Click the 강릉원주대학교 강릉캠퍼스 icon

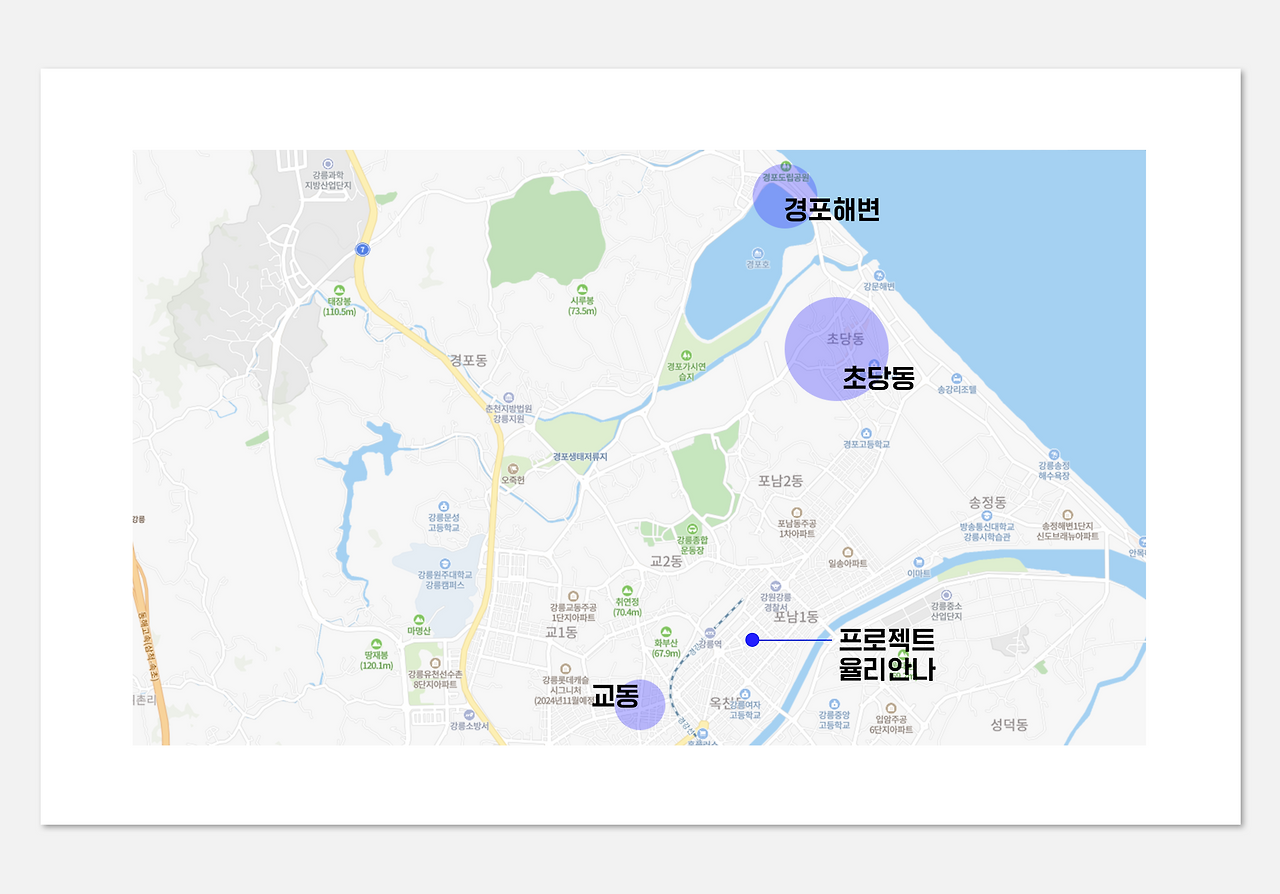click(444, 563)
